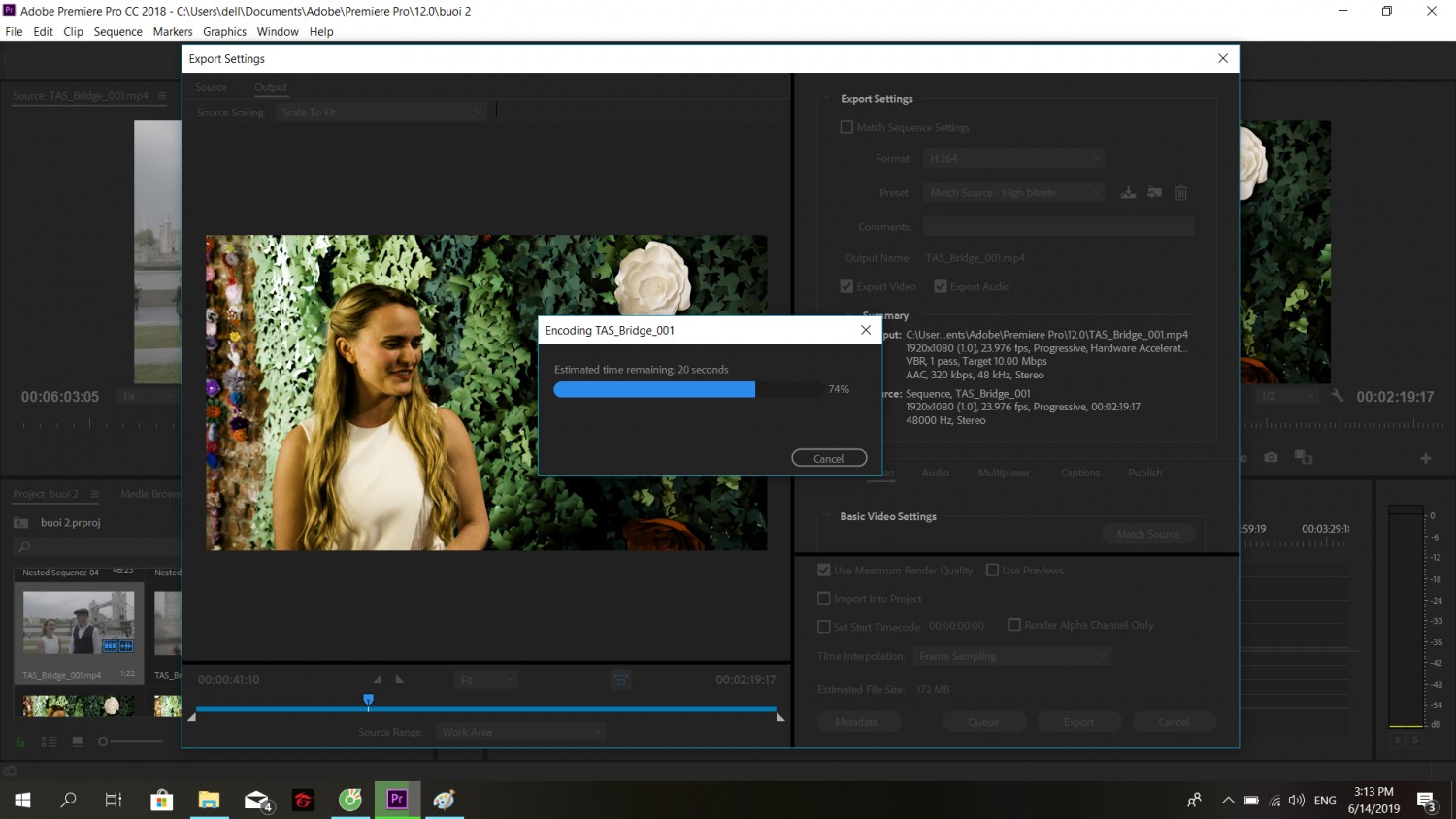This screenshot has height=819, width=1456.
Task: Click the Delete Preset trash icon
Action: 1181,192
